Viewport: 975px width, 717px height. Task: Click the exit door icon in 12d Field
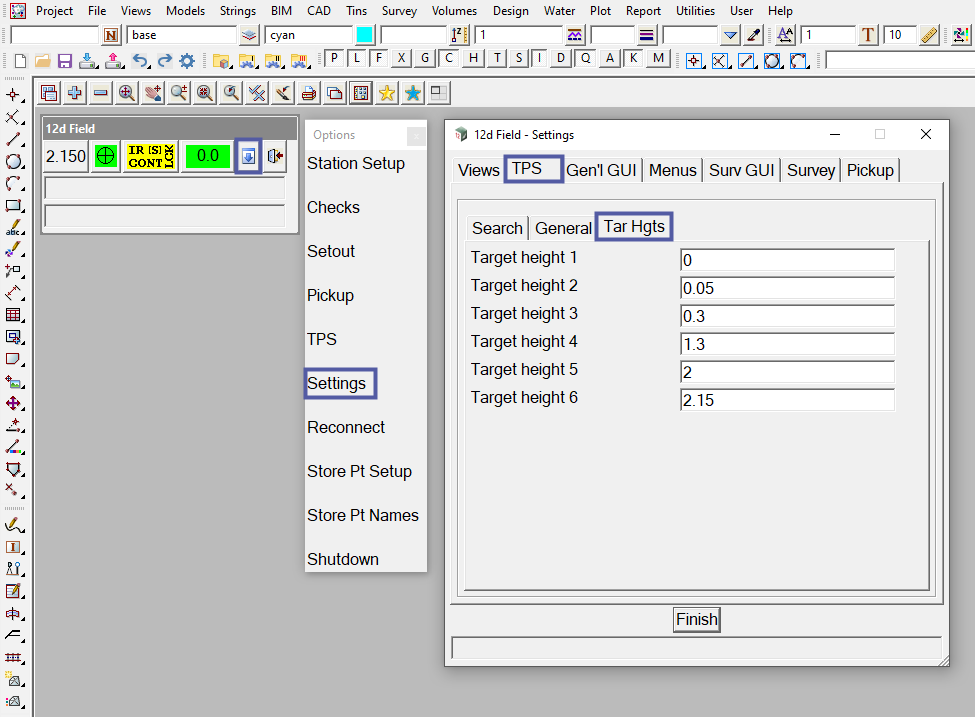[x=276, y=157]
